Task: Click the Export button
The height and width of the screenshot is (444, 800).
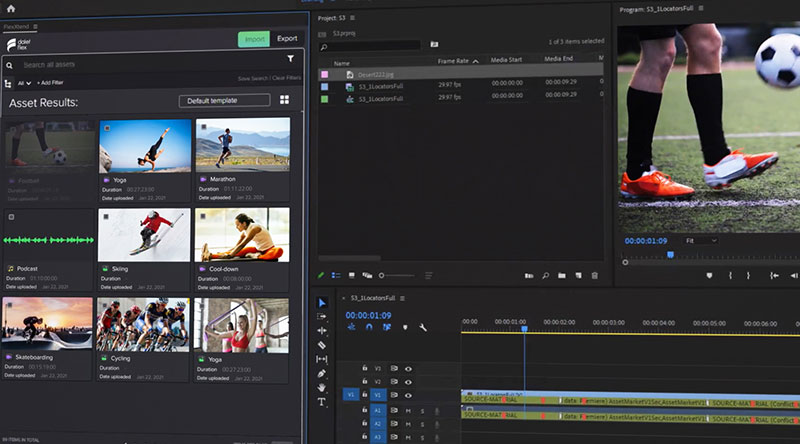Action: pos(287,39)
